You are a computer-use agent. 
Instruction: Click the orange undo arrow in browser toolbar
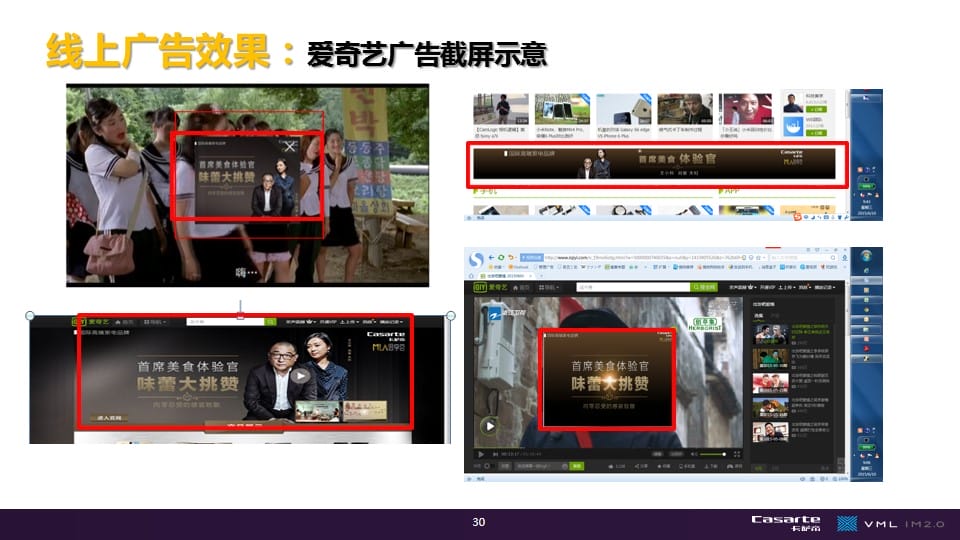(511, 258)
